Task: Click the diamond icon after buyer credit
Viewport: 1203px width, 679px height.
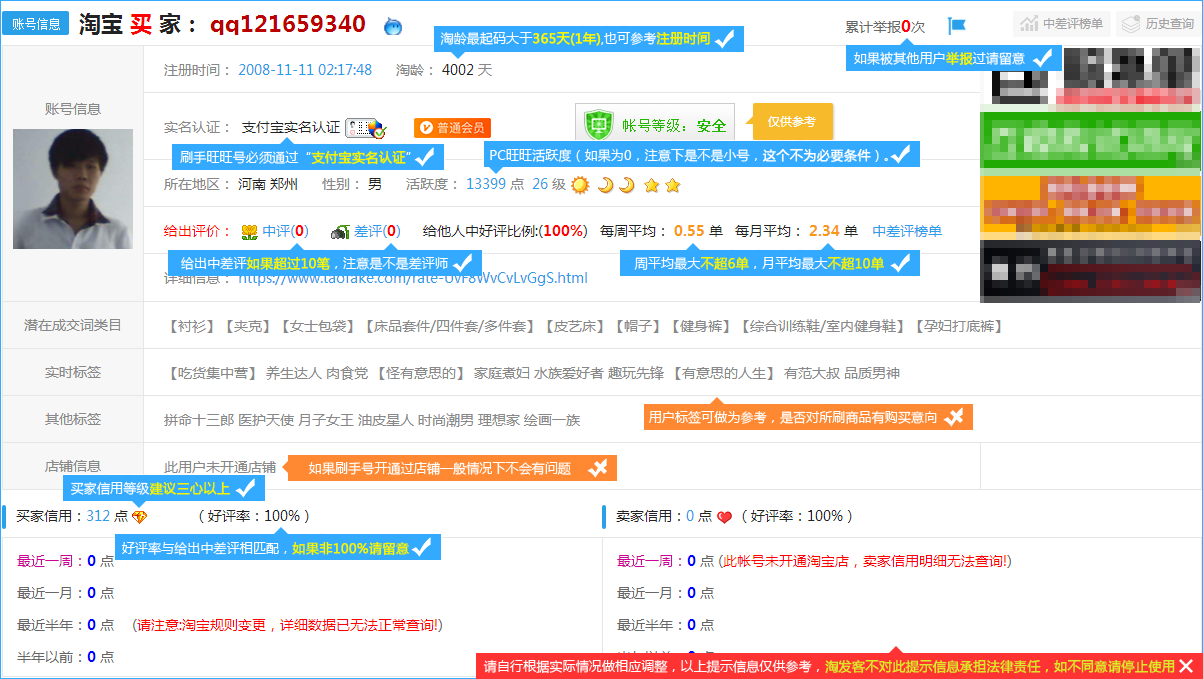Action: [139, 517]
